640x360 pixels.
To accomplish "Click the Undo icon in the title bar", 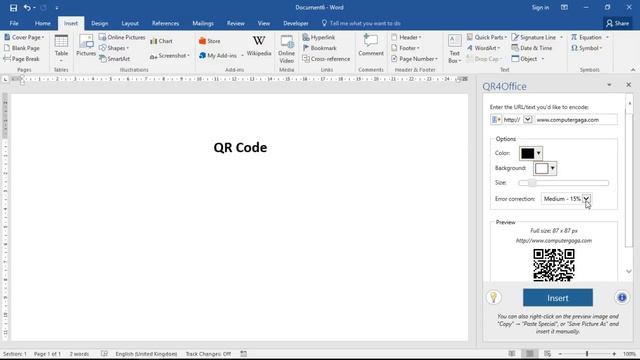I will tap(27, 7).
